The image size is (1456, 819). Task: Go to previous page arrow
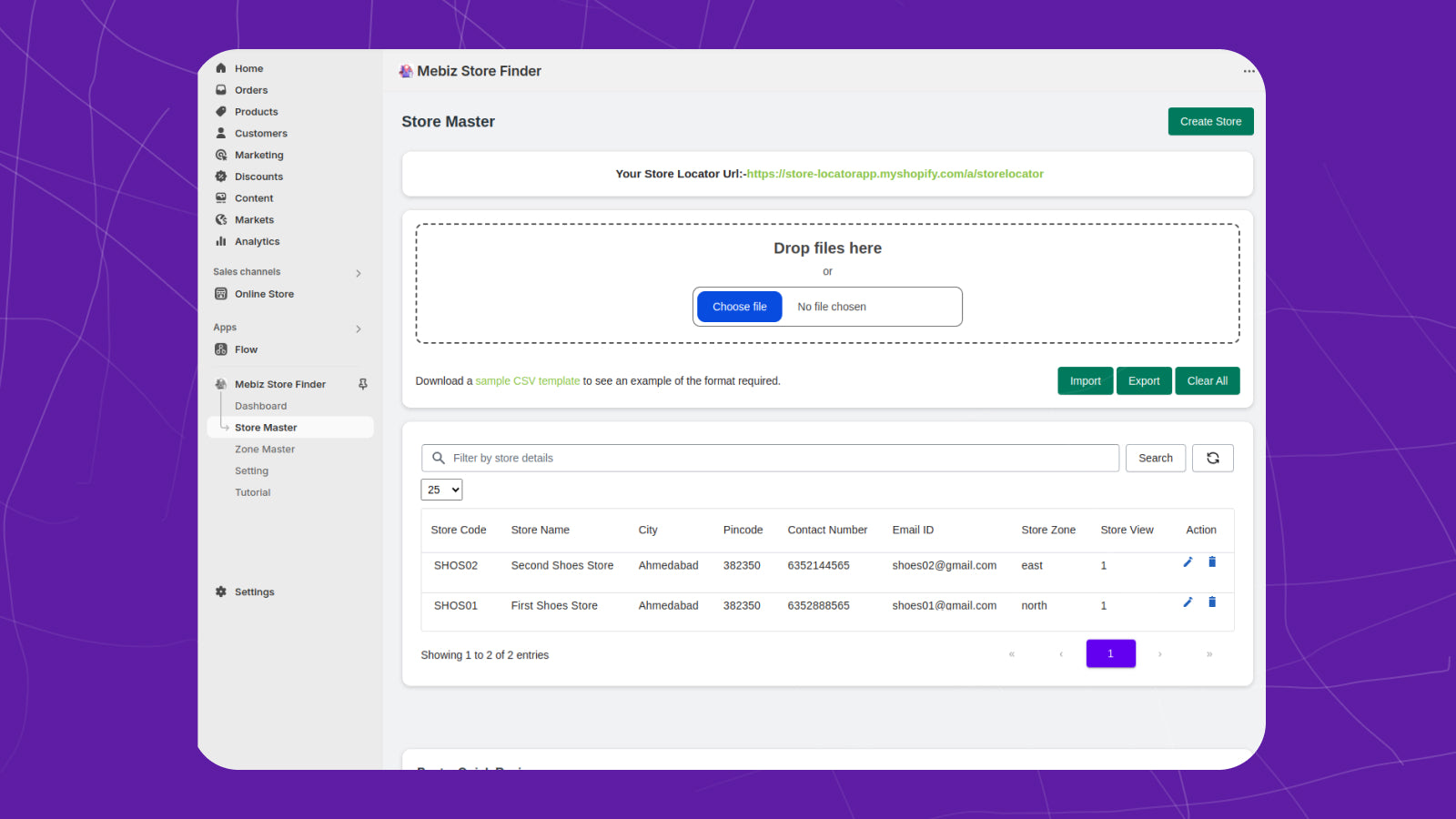(x=1061, y=653)
